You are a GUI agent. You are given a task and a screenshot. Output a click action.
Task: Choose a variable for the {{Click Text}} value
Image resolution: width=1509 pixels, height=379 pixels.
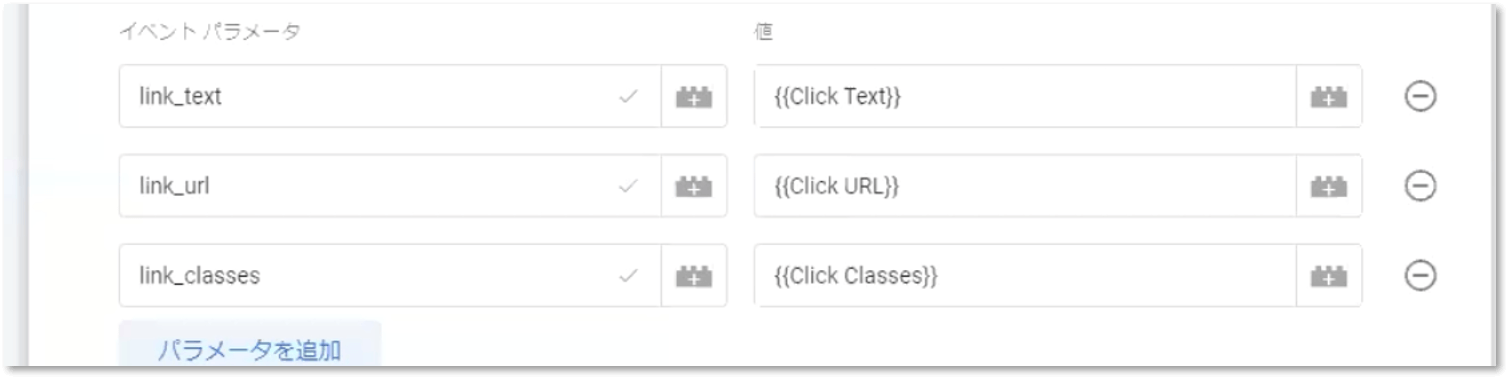pos(1329,97)
